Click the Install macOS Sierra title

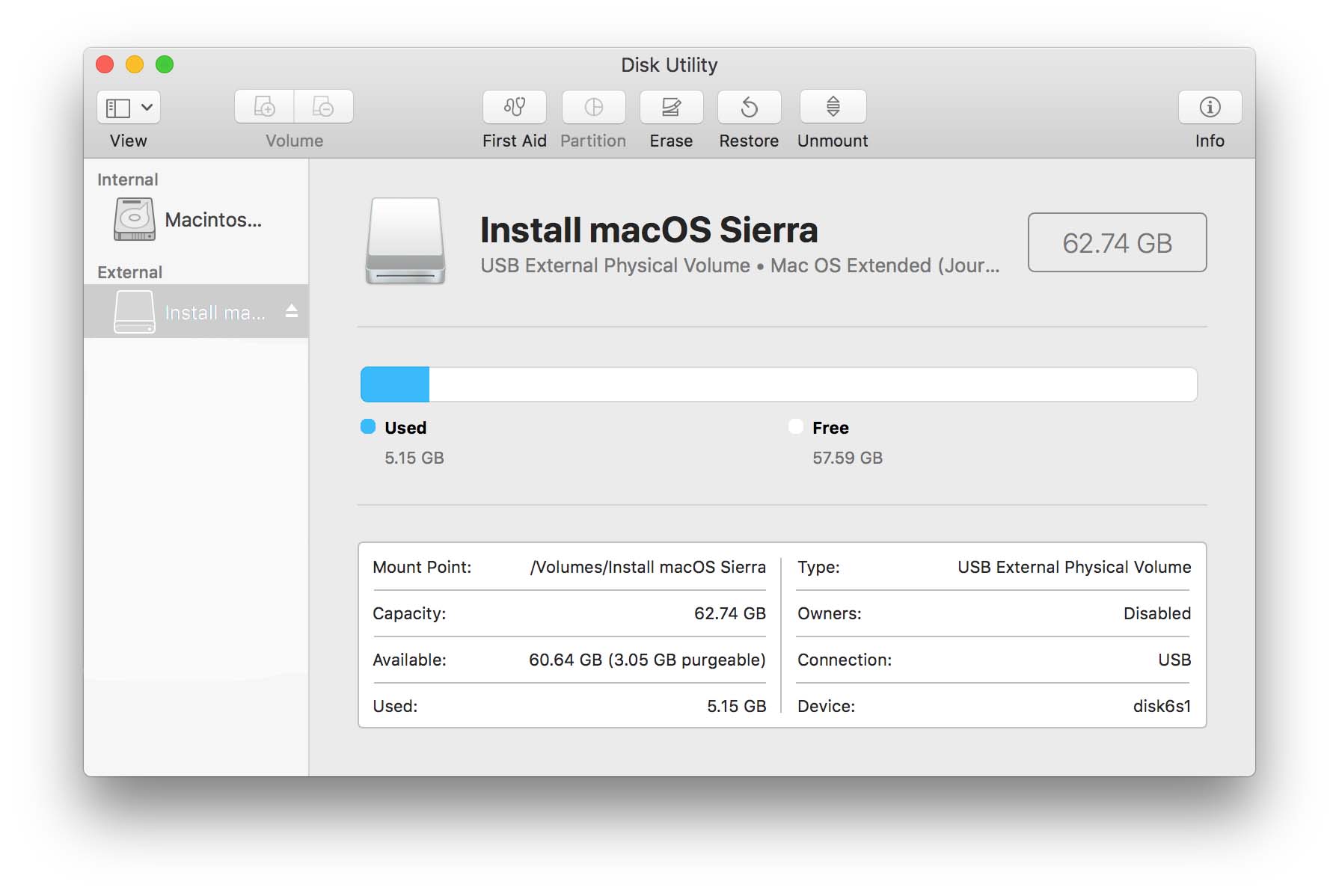pos(649,230)
